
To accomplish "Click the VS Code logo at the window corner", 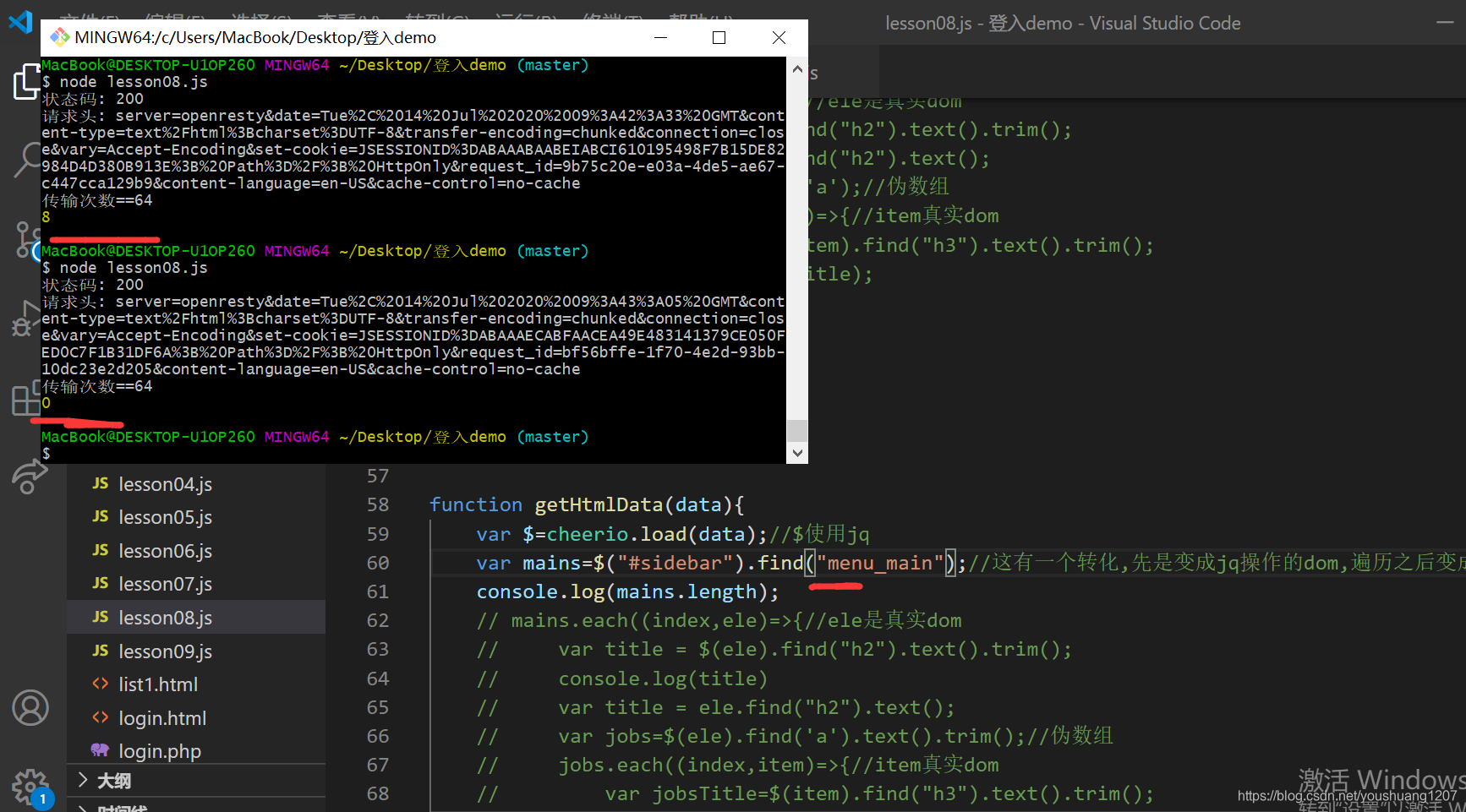I will pyautogui.click(x=20, y=21).
